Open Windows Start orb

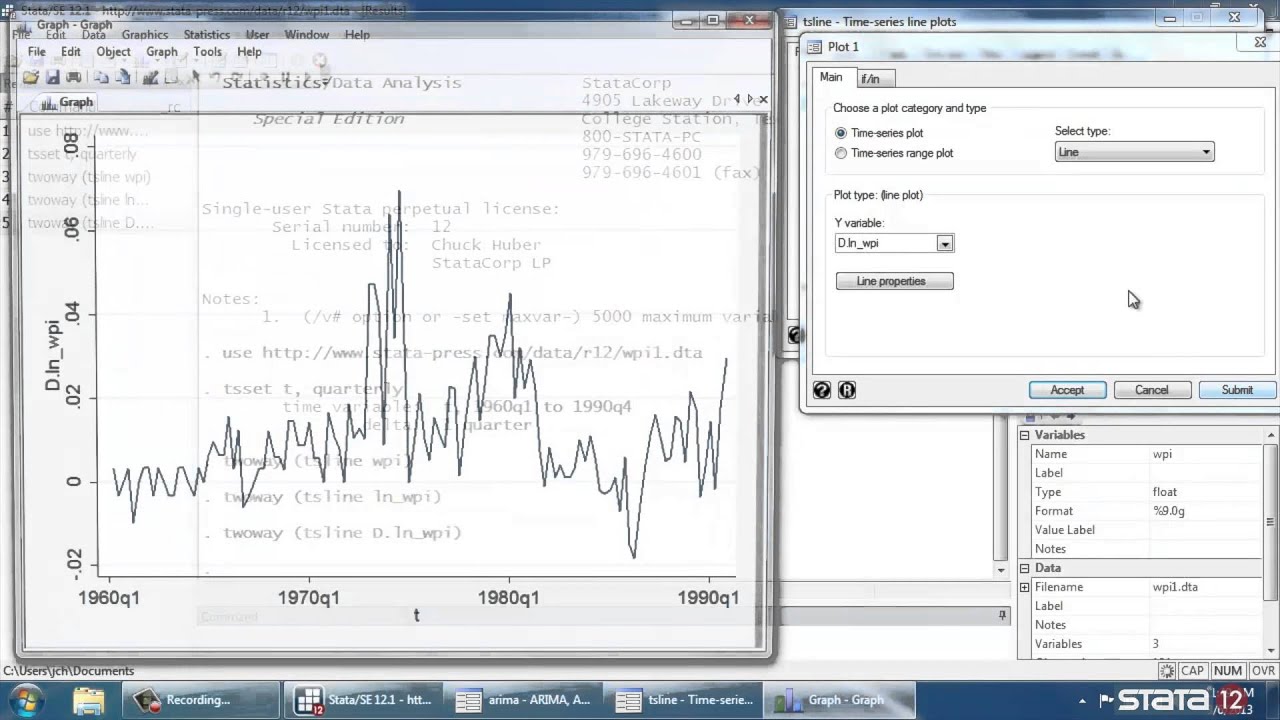click(x=25, y=699)
